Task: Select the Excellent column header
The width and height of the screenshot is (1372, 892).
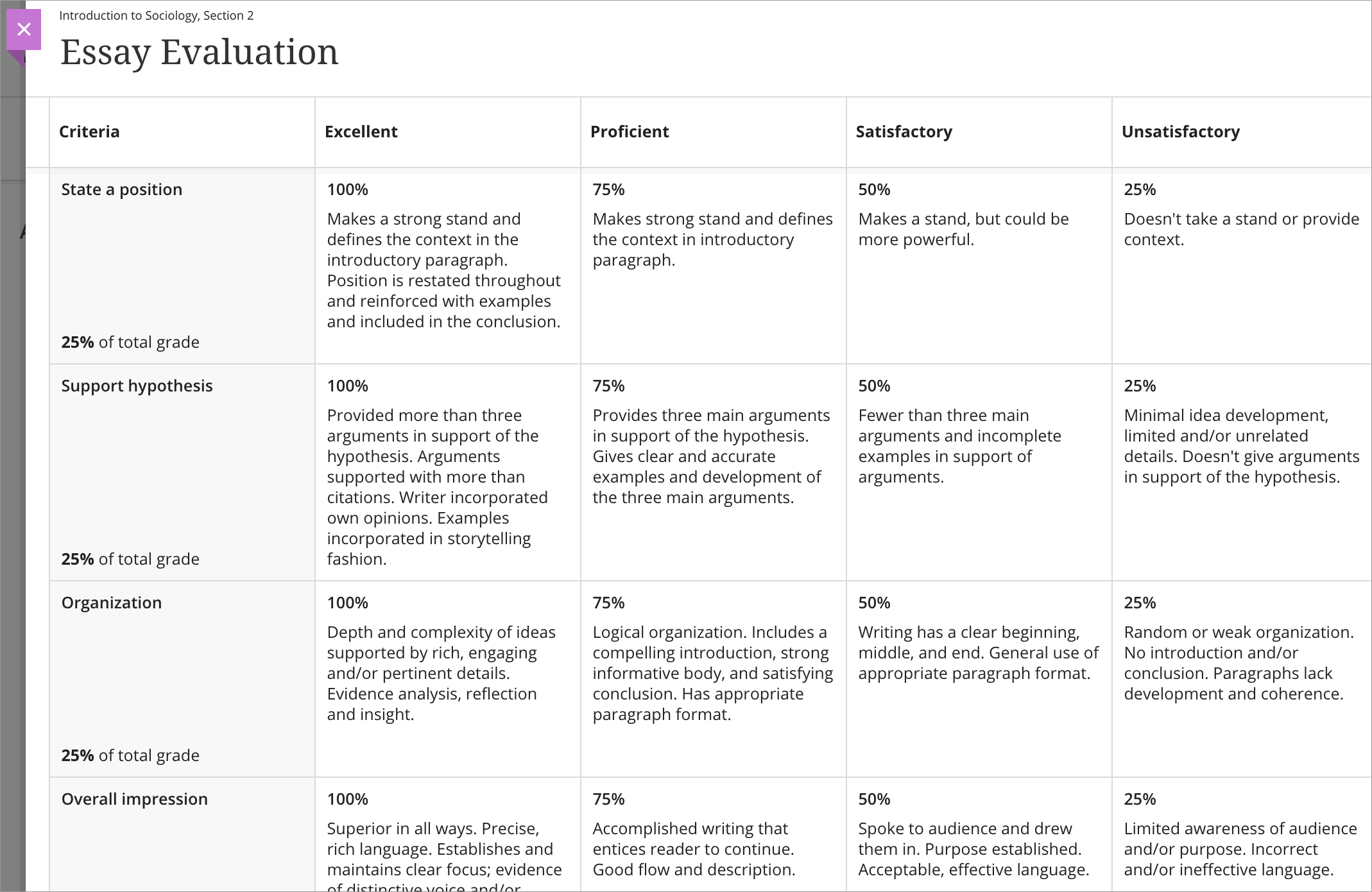Action: point(361,132)
